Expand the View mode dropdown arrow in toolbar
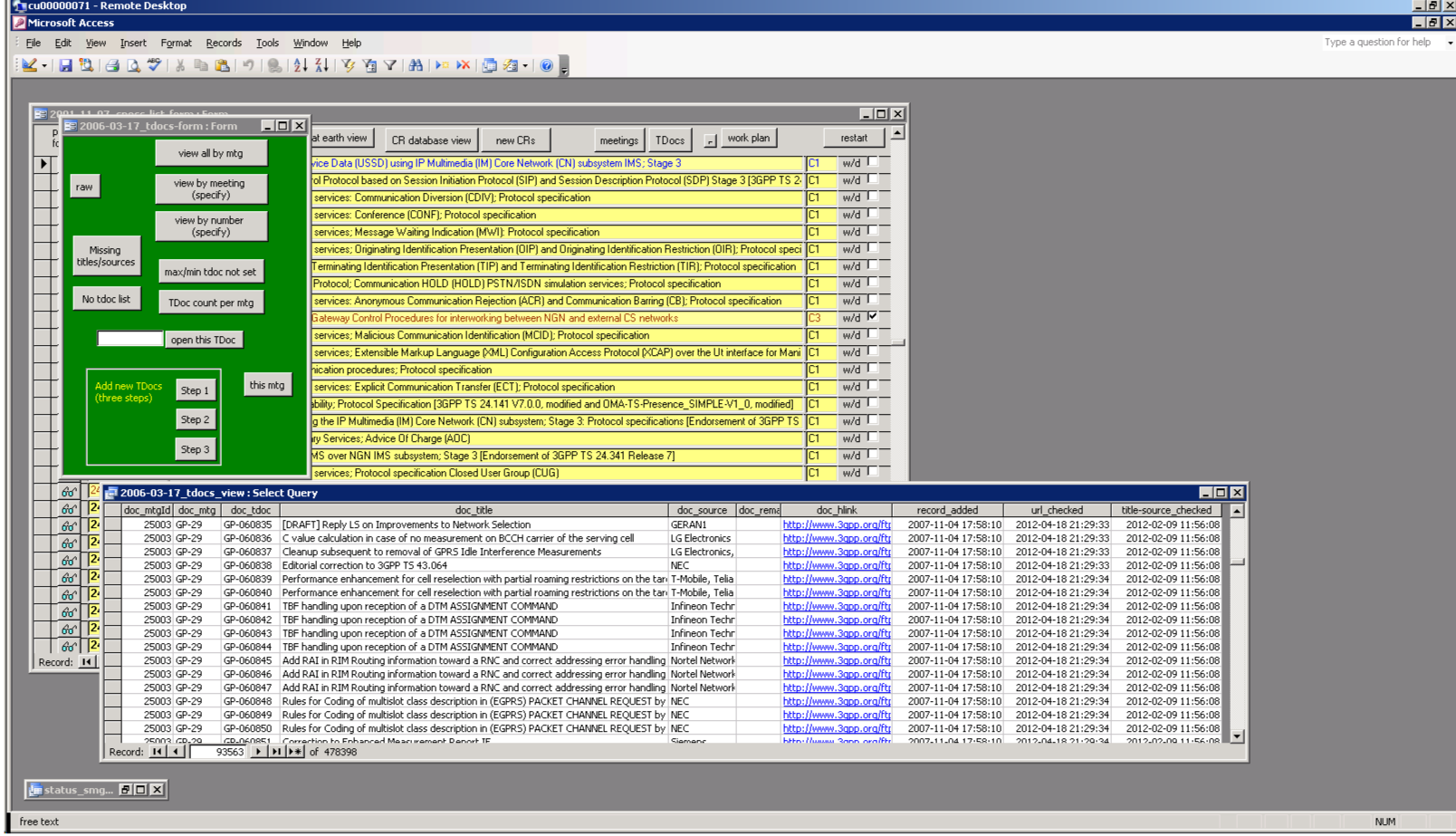The image size is (1456, 836). [x=44, y=66]
